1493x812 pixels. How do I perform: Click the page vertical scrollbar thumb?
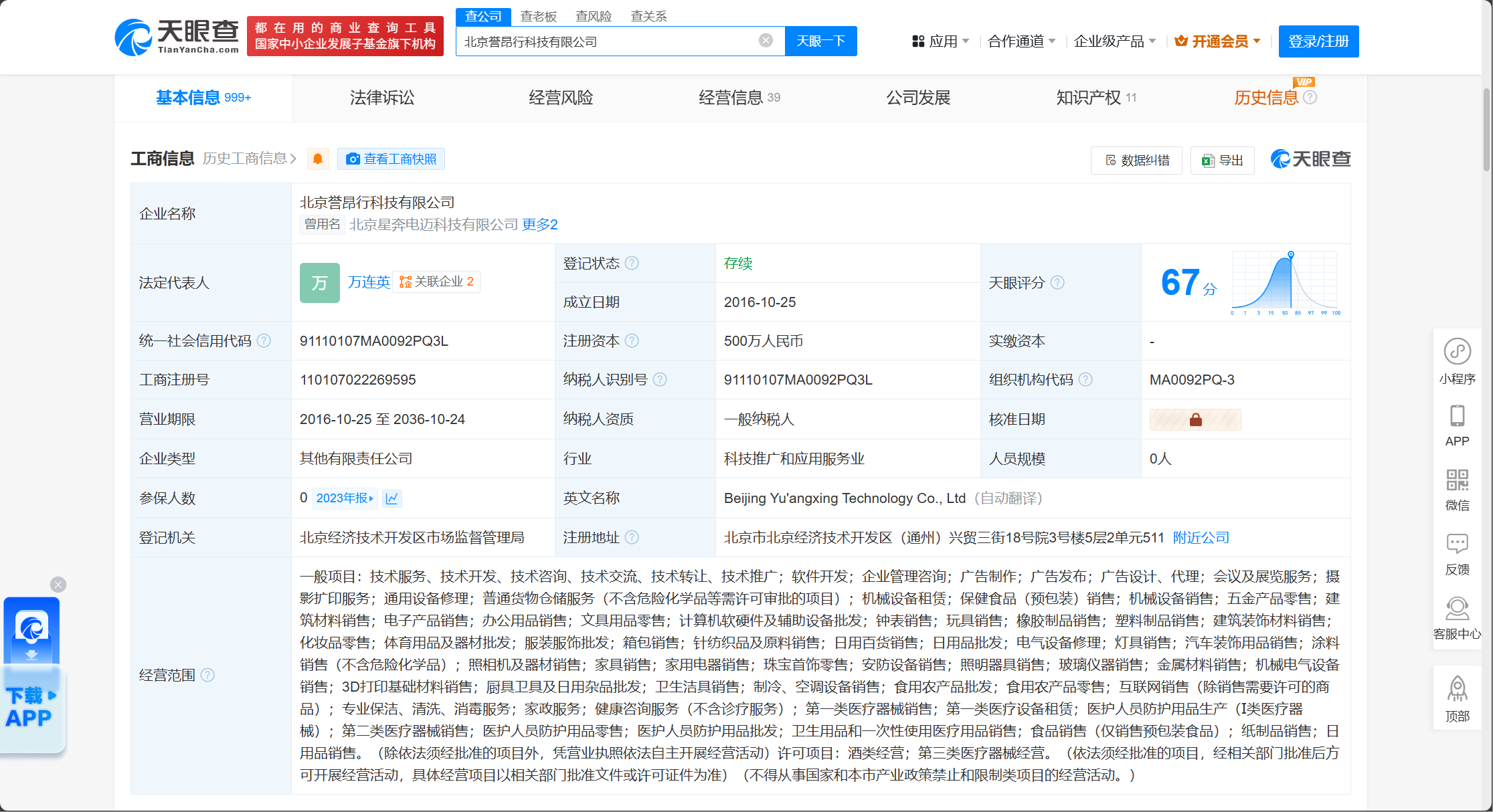click(1487, 128)
